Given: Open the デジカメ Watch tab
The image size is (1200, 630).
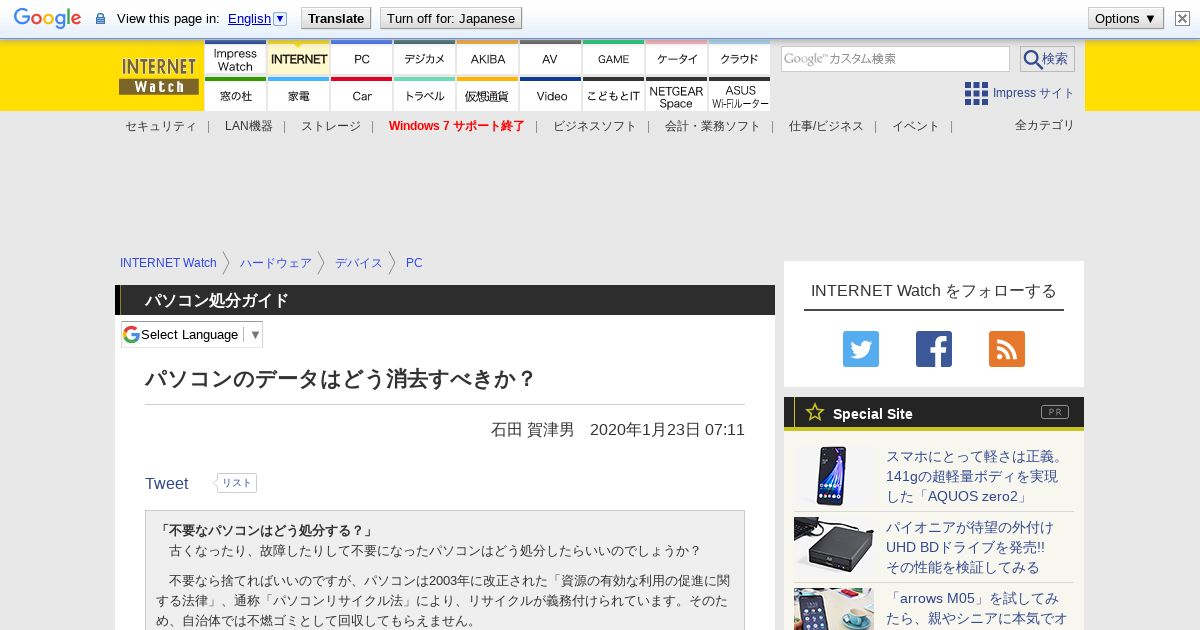Looking at the screenshot, I should pos(425,59).
